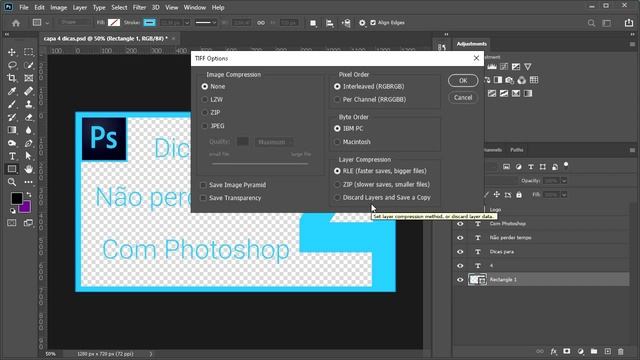Screen dimensions: 640x360
Task: Open the Layers panel options menu
Action: tap(632, 150)
